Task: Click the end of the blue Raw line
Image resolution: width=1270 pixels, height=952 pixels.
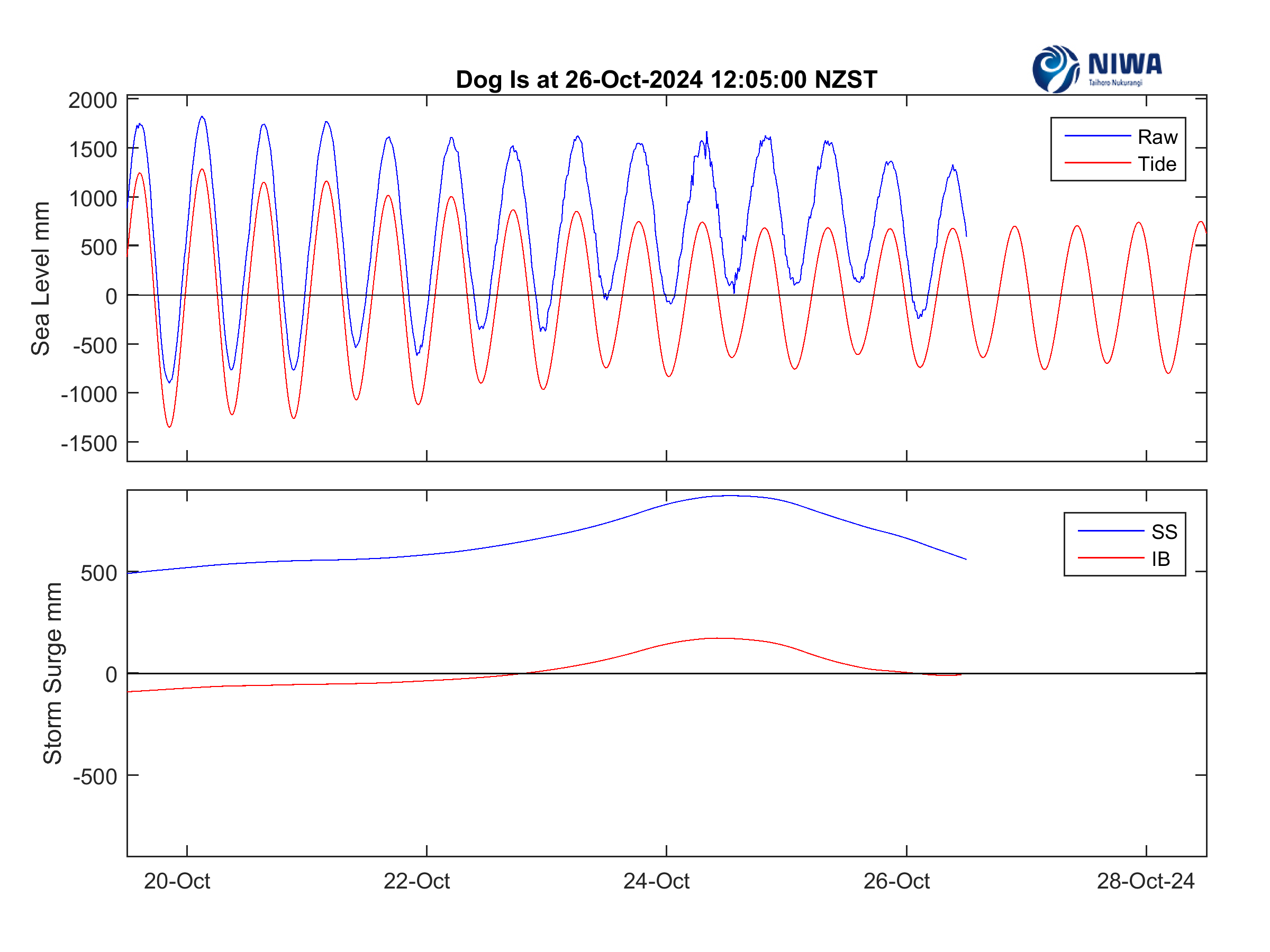Action: click(966, 235)
